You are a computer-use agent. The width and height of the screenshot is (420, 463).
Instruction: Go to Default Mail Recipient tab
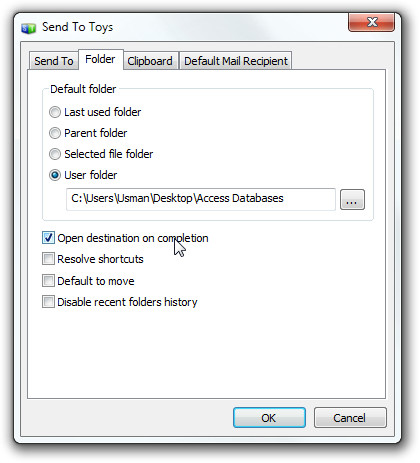(x=236, y=61)
